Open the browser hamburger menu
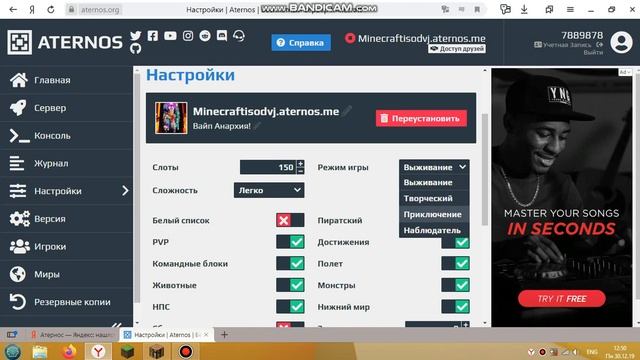Image resolution: width=640 pixels, height=360 pixels. [x=570, y=9]
